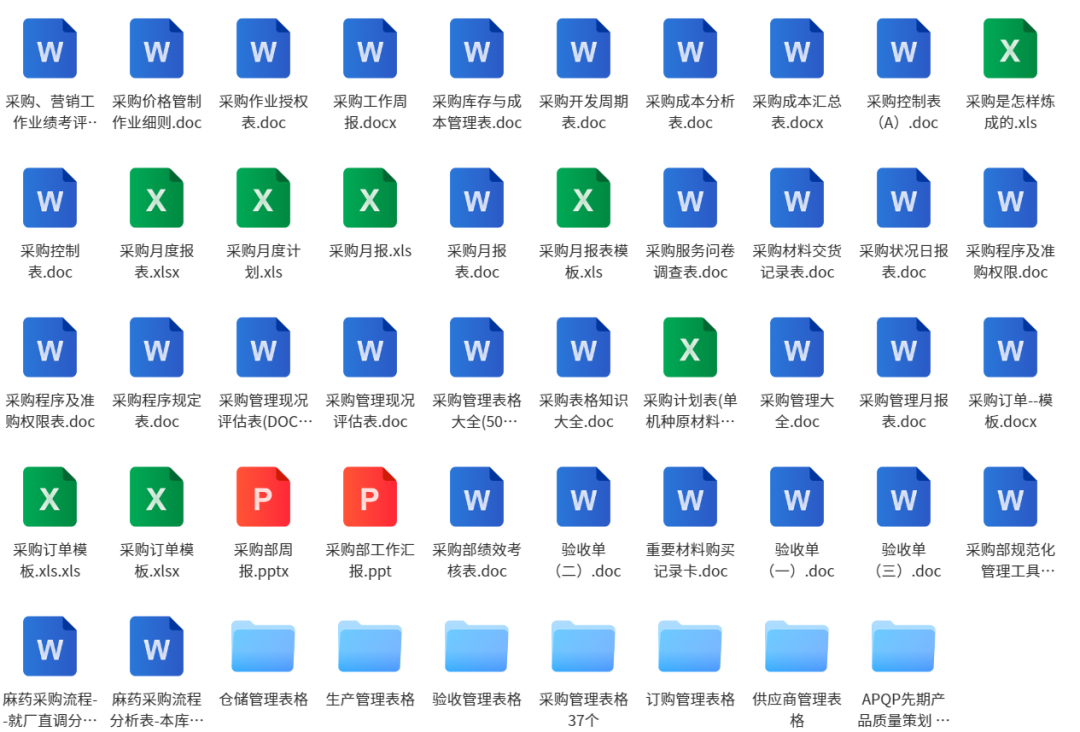The width and height of the screenshot is (1080, 732).
Task: Open the 采购材料交货记录表.doc icon
Action: [x=797, y=198]
